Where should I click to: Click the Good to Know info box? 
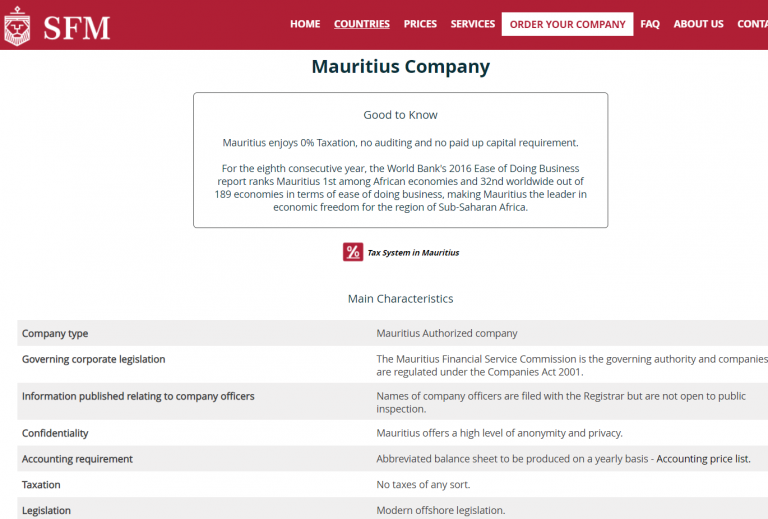pyautogui.click(x=400, y=160)
